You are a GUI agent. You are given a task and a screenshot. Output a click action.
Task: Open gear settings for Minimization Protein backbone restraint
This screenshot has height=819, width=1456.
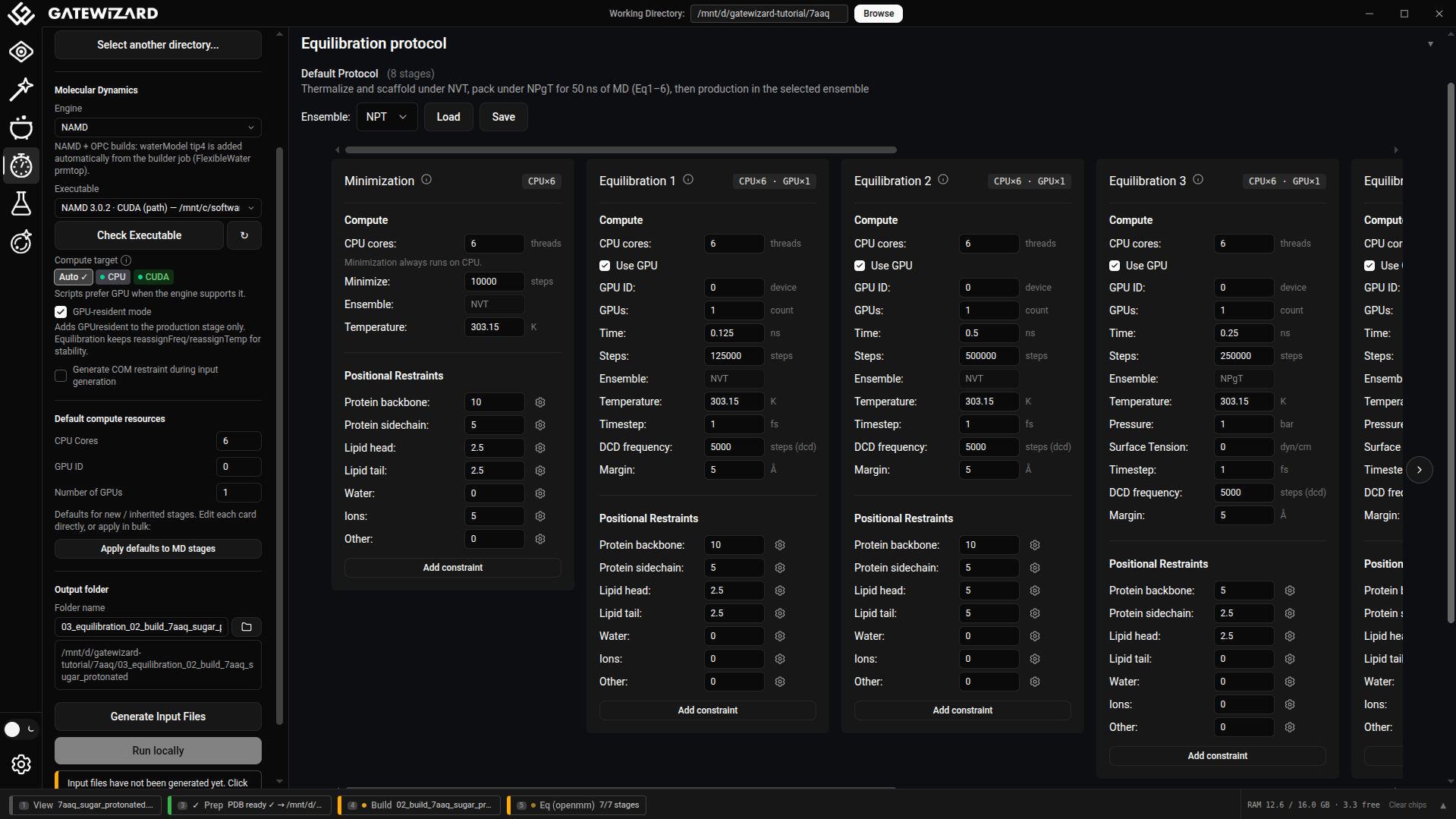pos(540,402)
